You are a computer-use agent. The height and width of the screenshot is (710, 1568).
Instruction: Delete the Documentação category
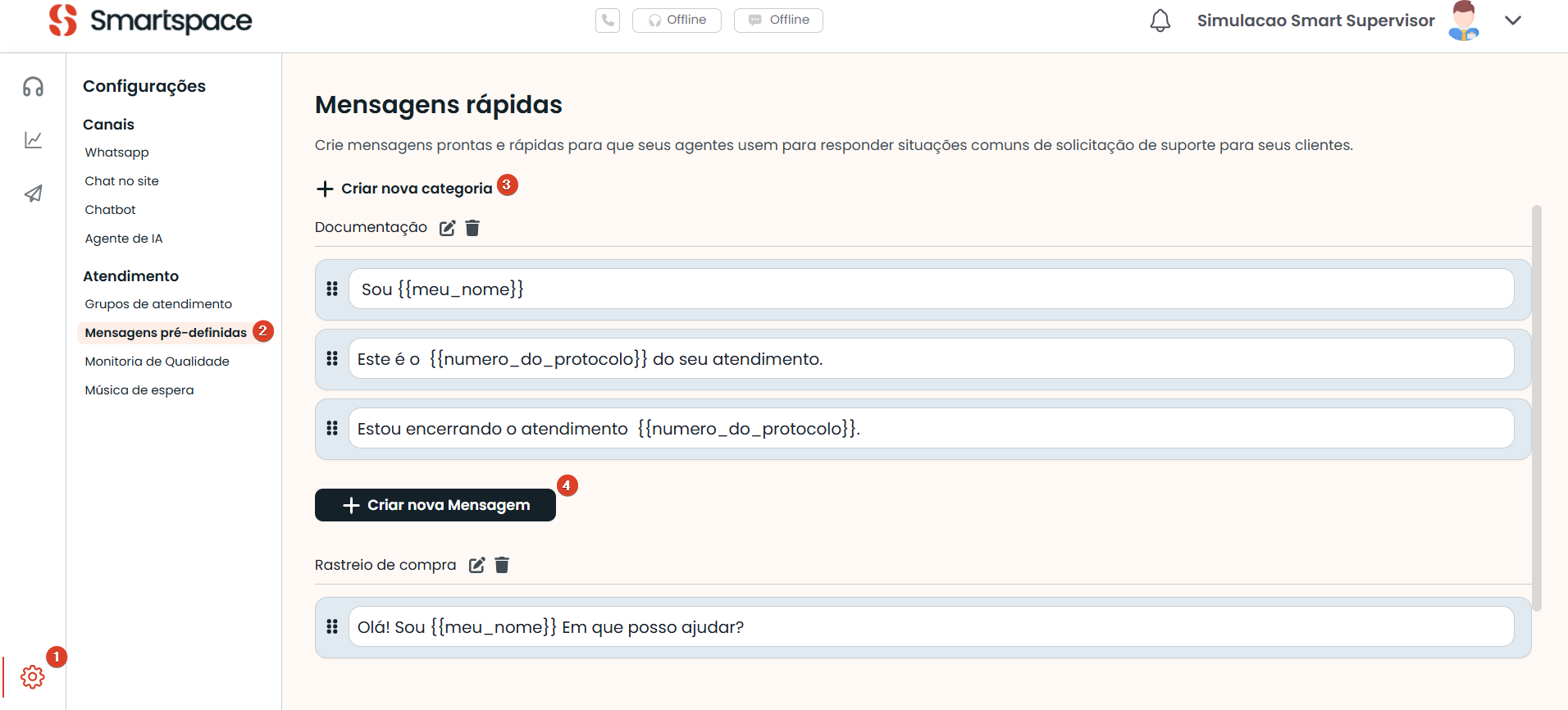click(472, 228)
